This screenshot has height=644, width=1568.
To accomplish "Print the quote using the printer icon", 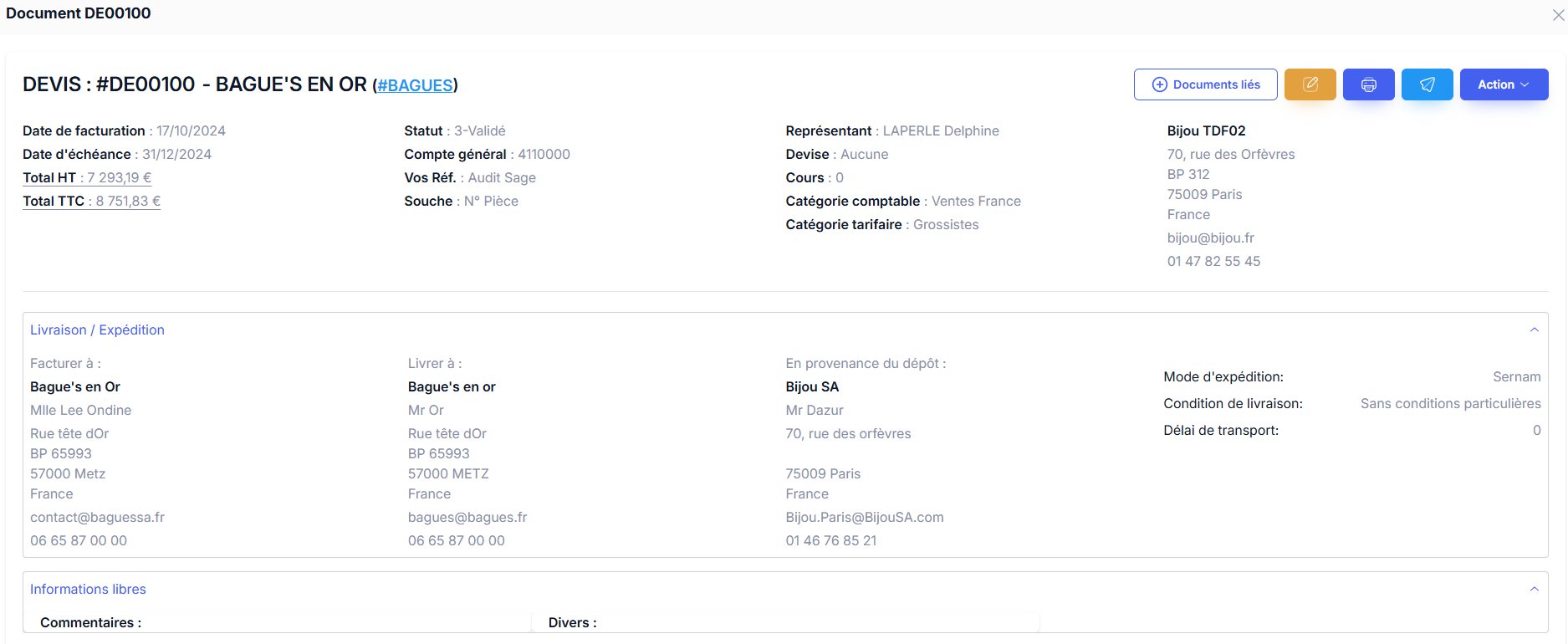I will tap(1368, 84).
